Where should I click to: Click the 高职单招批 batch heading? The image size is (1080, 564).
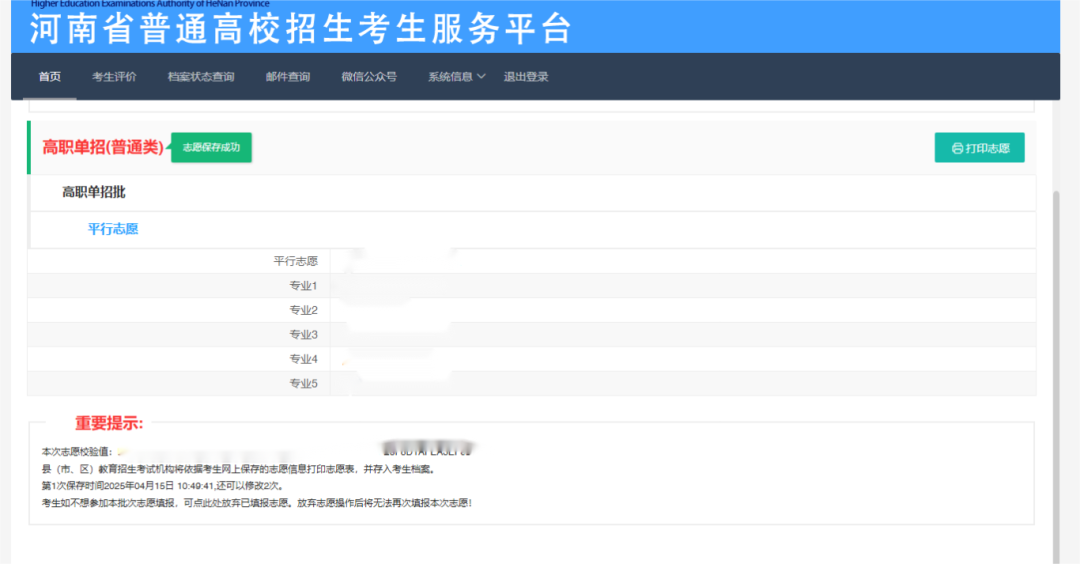(x=94, y=192)
